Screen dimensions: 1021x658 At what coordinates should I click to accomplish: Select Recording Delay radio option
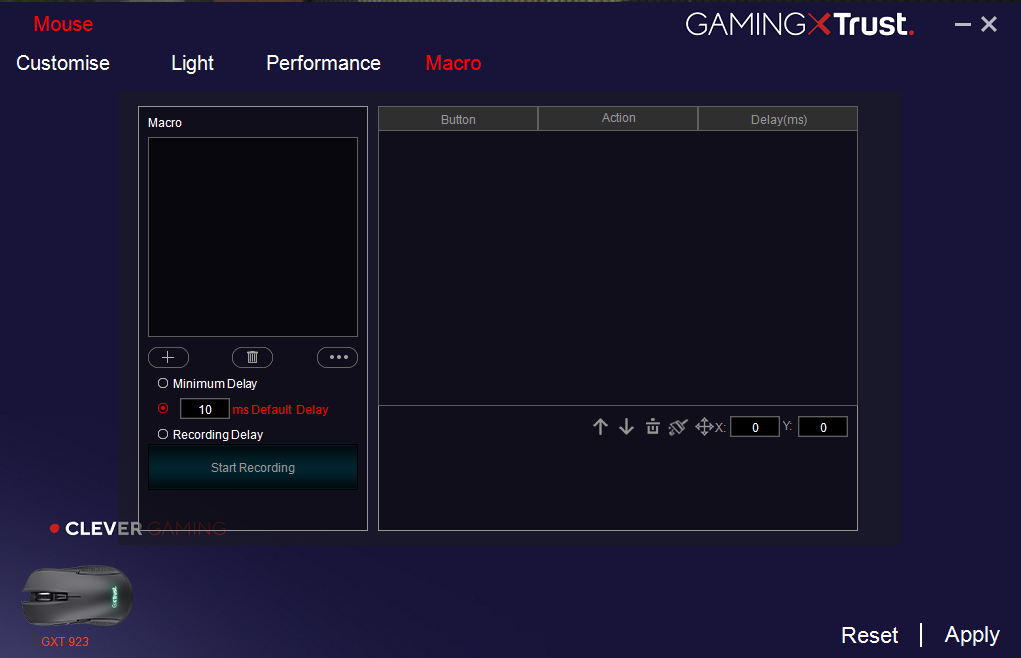point(163,434)
